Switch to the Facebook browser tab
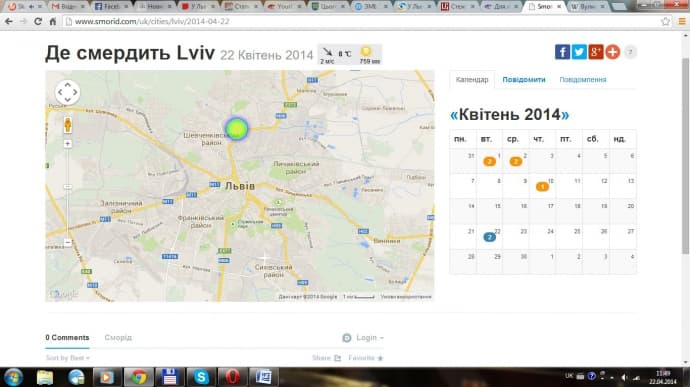Image resolution: width=690 pixels, height=387 pixels. click(x=110, y=7)
